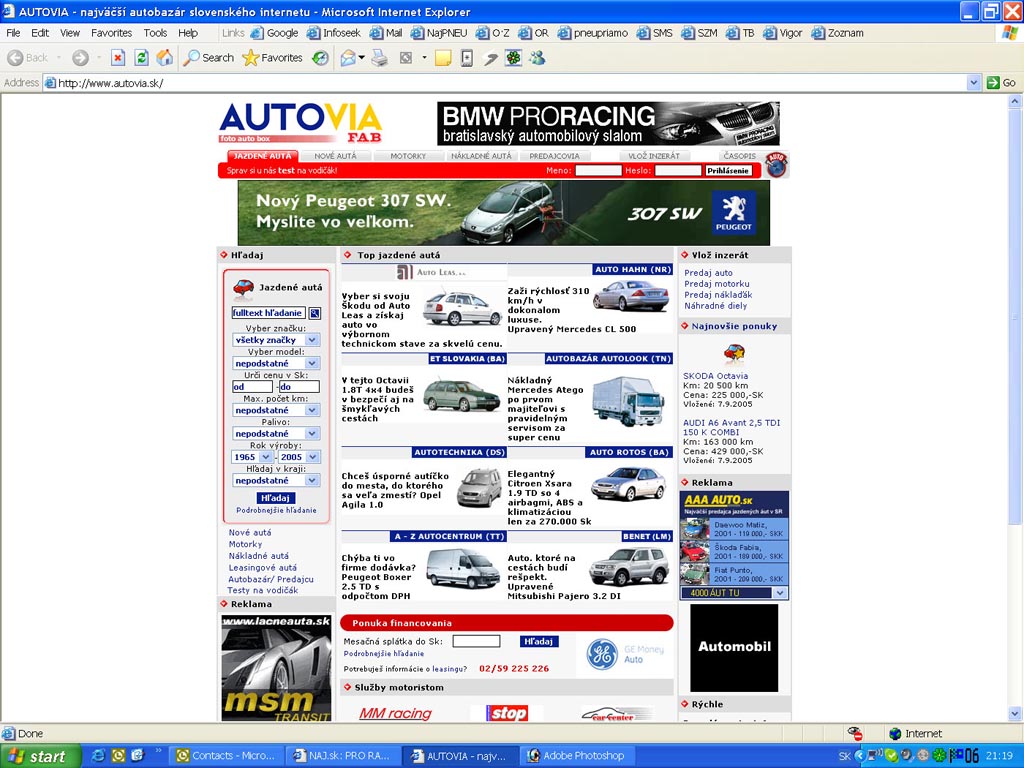This screenshot has height=768, width=1024.
Task: Refresh the current page
Action: click(x=141, y=58)
